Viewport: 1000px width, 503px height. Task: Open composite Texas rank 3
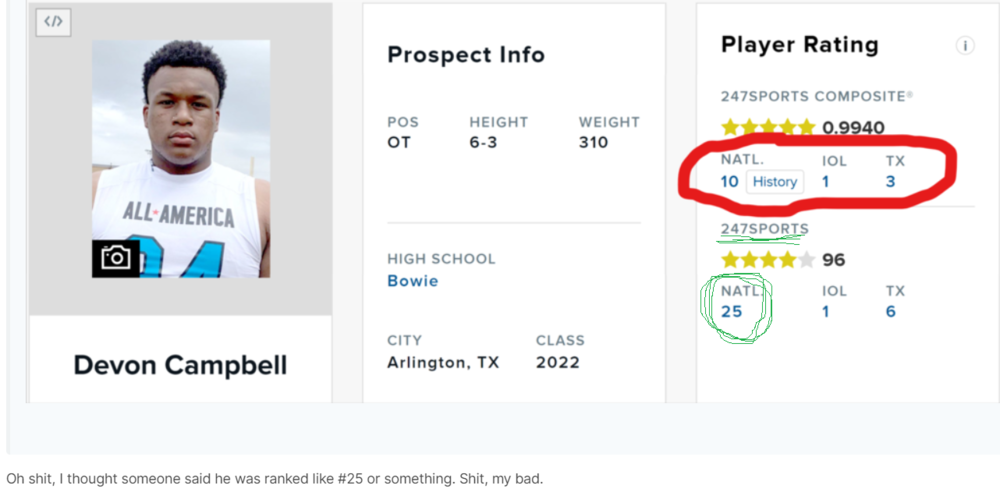tap(890, 181)
